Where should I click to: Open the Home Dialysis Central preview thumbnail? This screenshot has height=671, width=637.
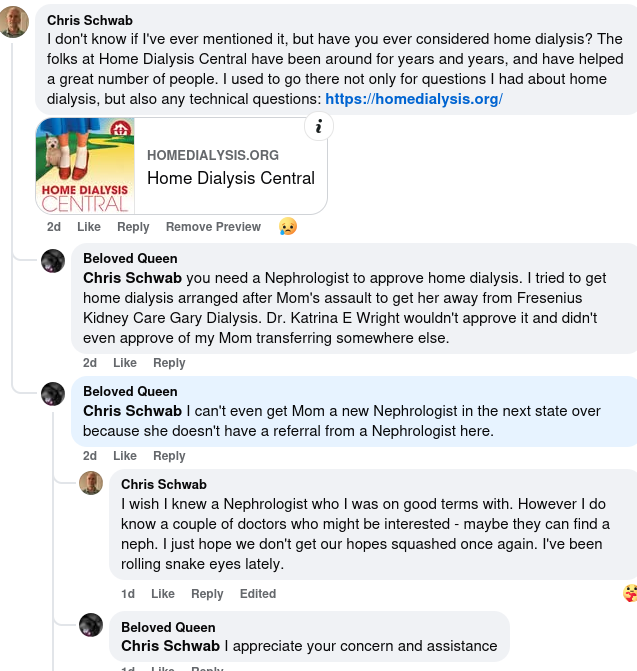pyautogui.click(x=85, y=166)
